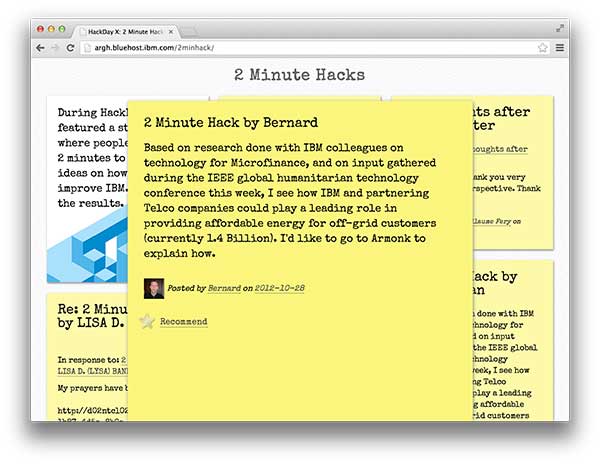Select the HackDay X: 2 Minute Hack tab

coord(125,31)
